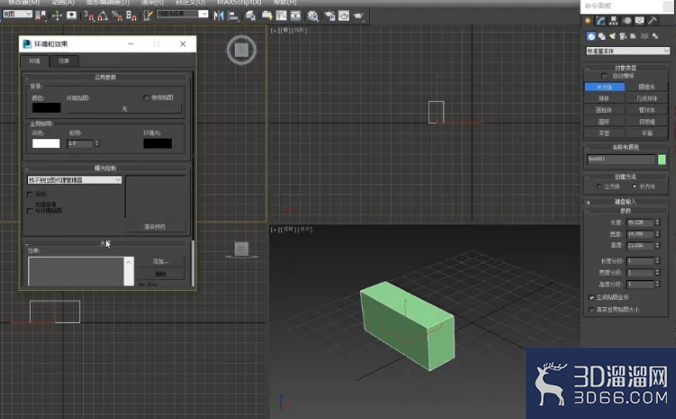Open the background Color swatch
The width and height of the screenshot is (676, 419).
click(47, 108)
